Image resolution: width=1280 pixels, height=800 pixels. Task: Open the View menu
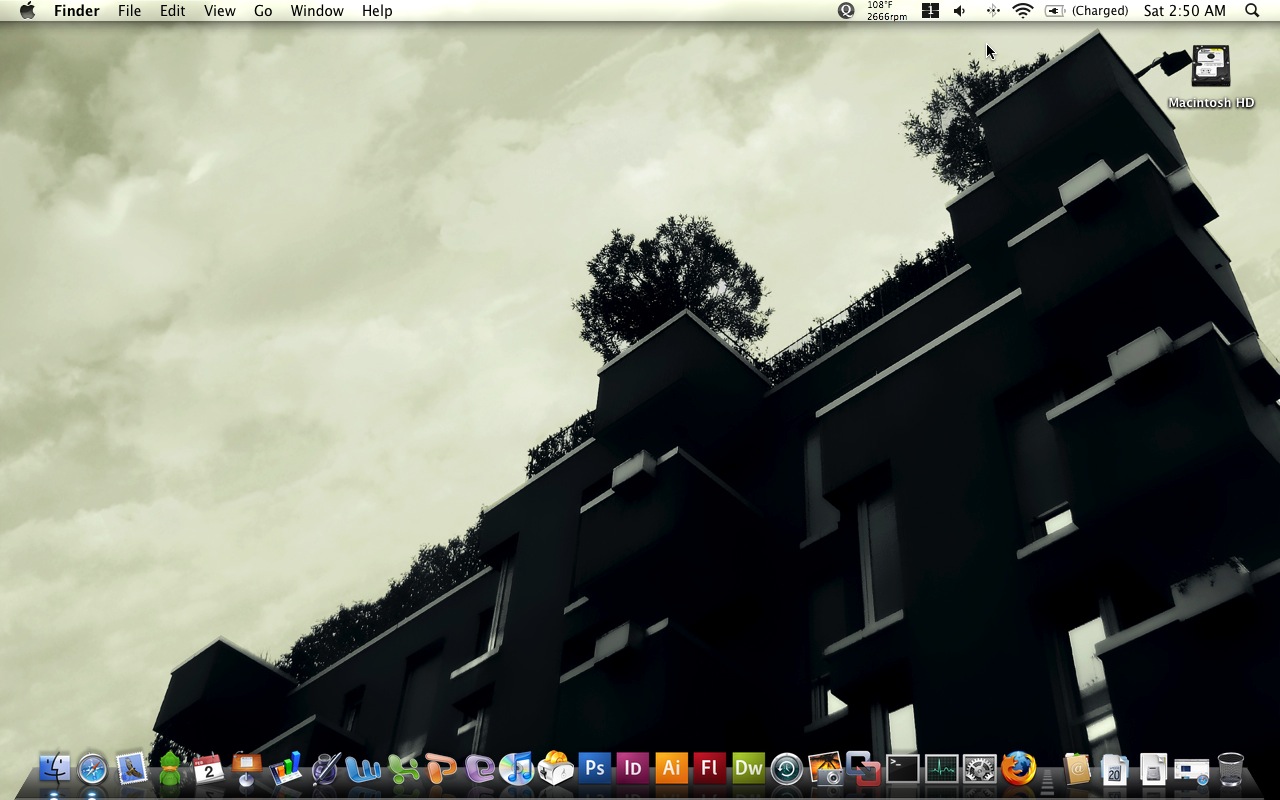(220, 11)
